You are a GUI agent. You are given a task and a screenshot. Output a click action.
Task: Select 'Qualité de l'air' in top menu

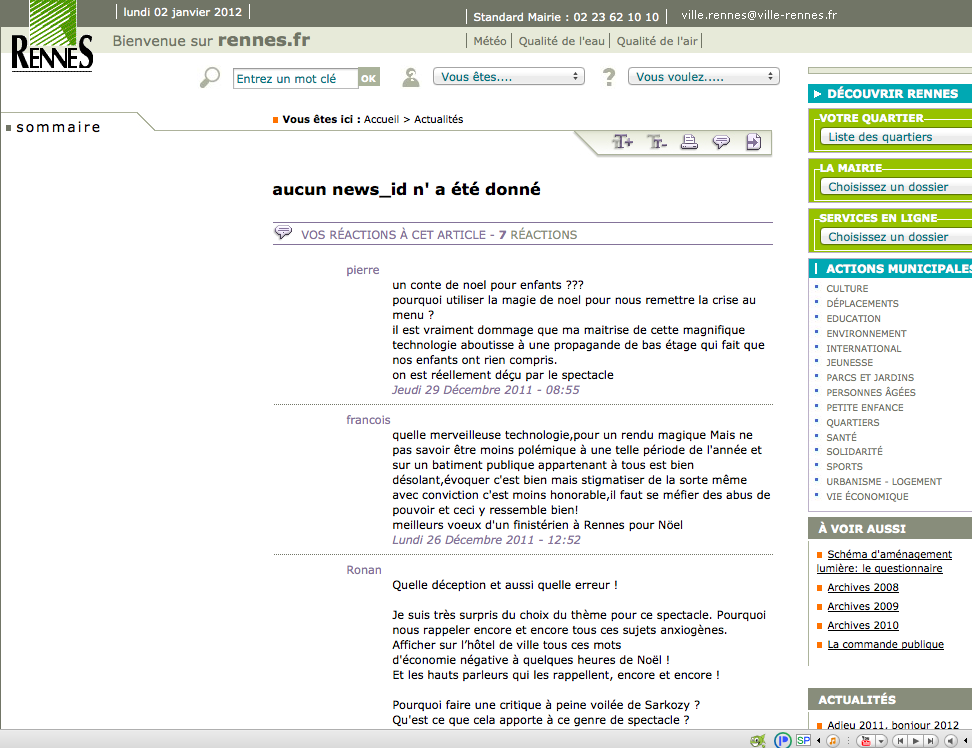pyautogui.click(x=657, y=41)
